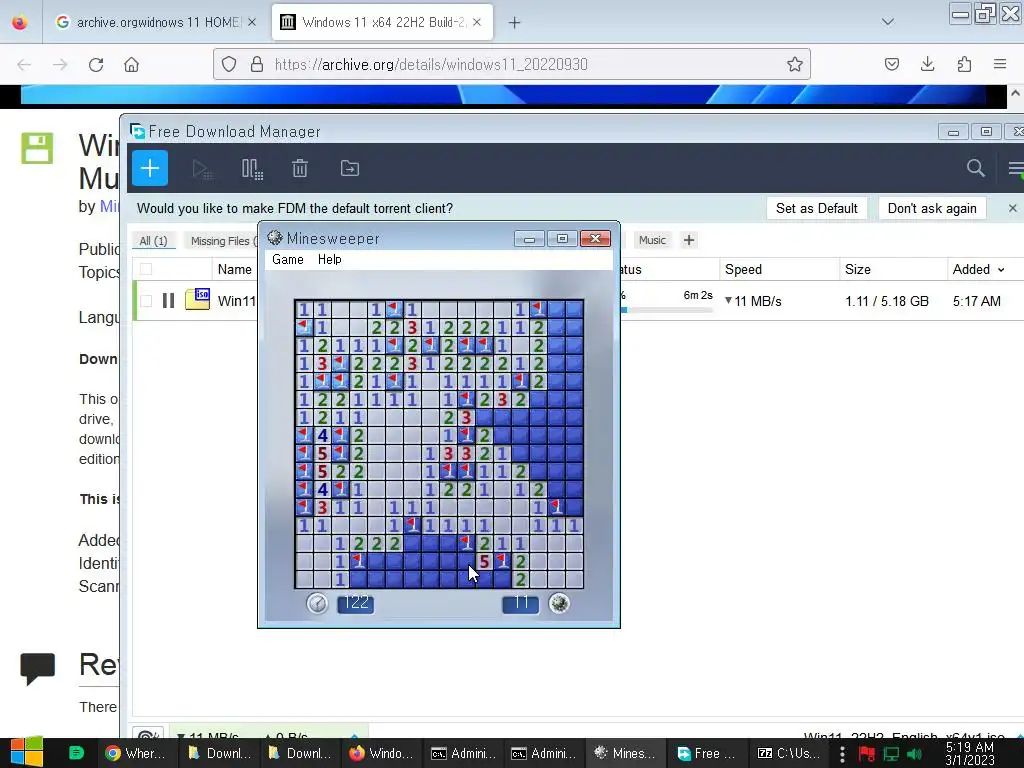Open a new Firefox tab
The width and height of the screenshot is (1024, 768).
click(x=515, y=22)
